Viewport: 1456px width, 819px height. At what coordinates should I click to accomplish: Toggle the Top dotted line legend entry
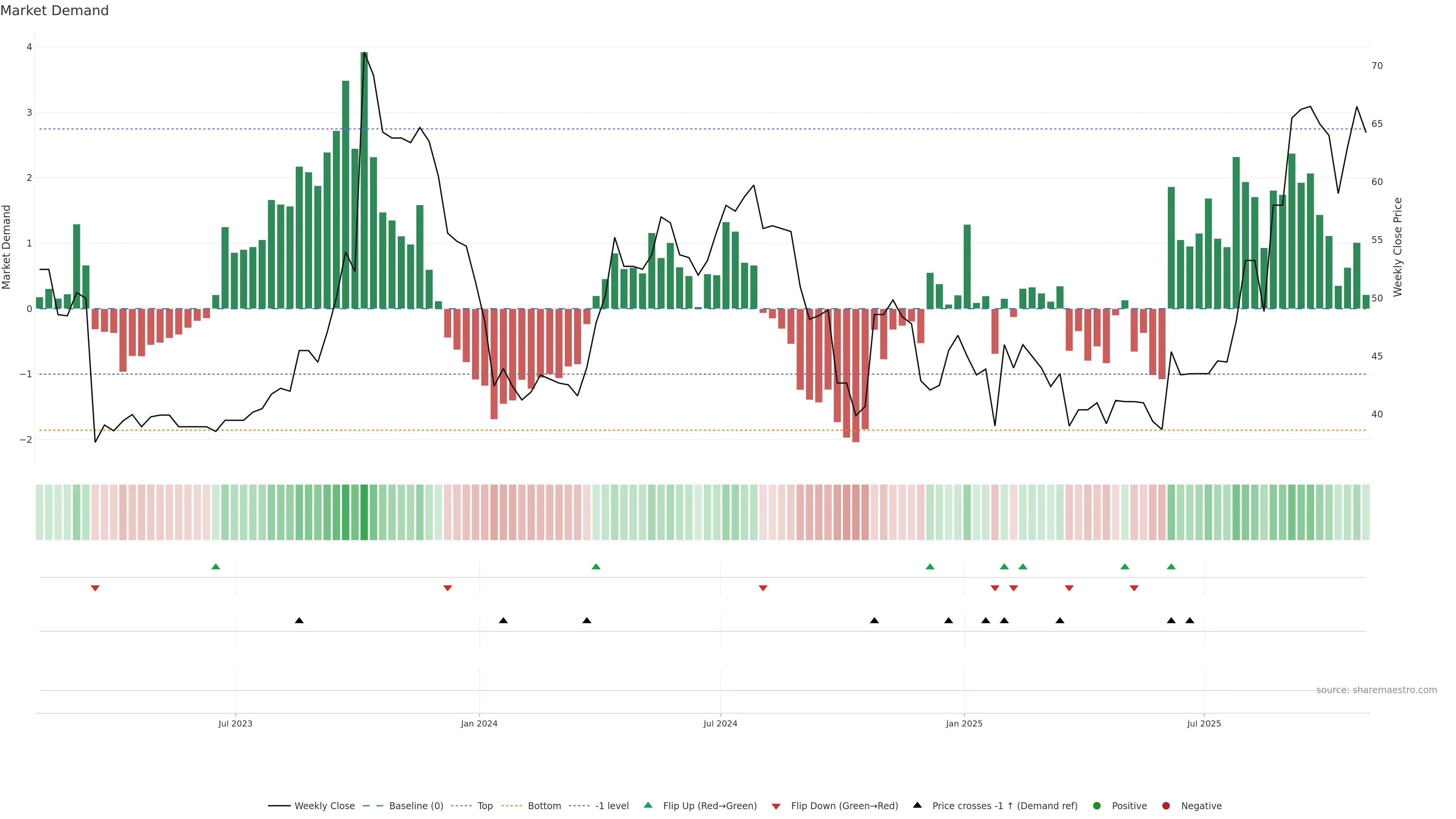(x=485, y=805)
